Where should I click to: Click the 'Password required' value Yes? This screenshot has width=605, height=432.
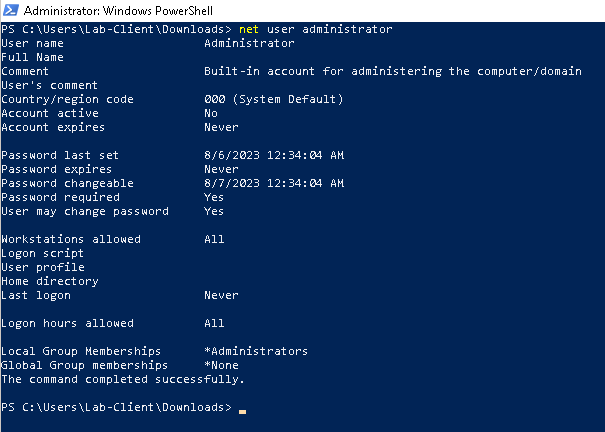click(x=214, y=197)
